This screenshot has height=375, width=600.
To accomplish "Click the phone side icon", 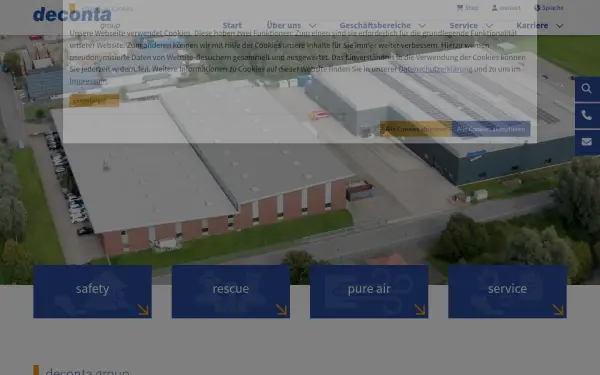I will click(x=587, y=115).
